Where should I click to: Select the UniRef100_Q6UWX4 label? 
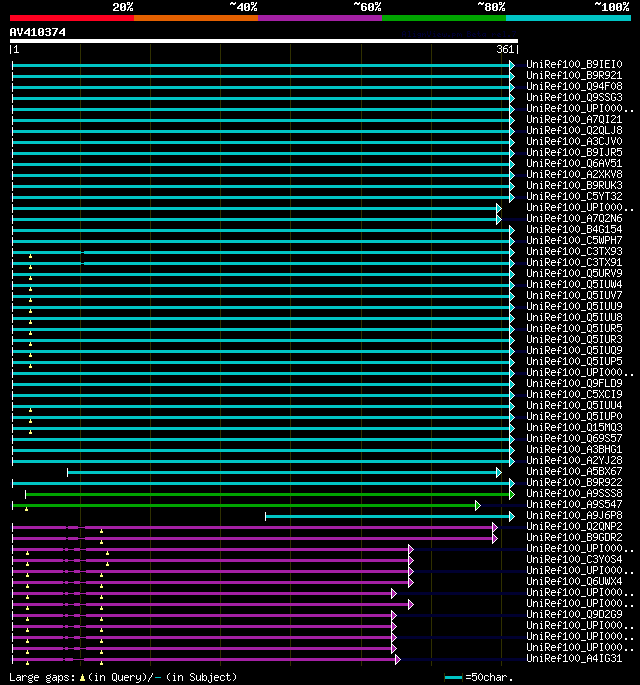574,581
